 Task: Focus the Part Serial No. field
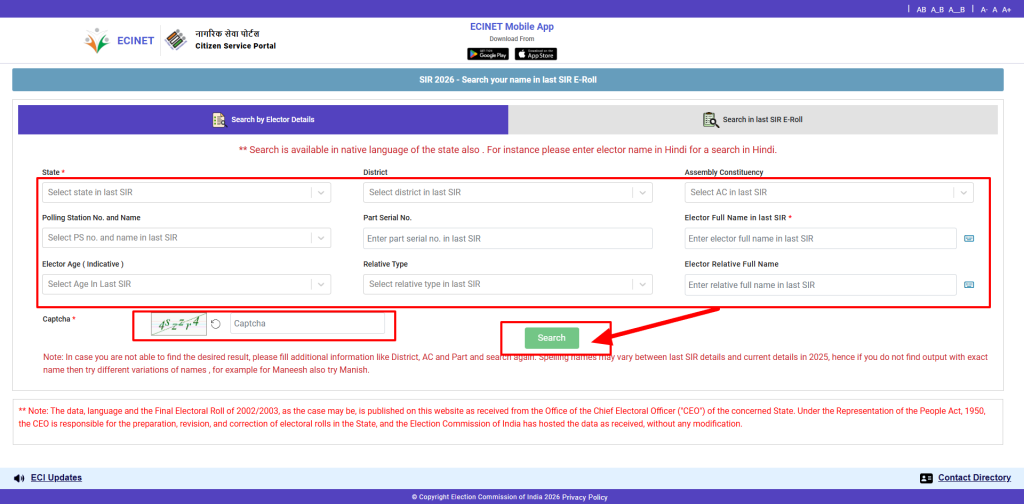pyautogui.click(x=507, y=238)
